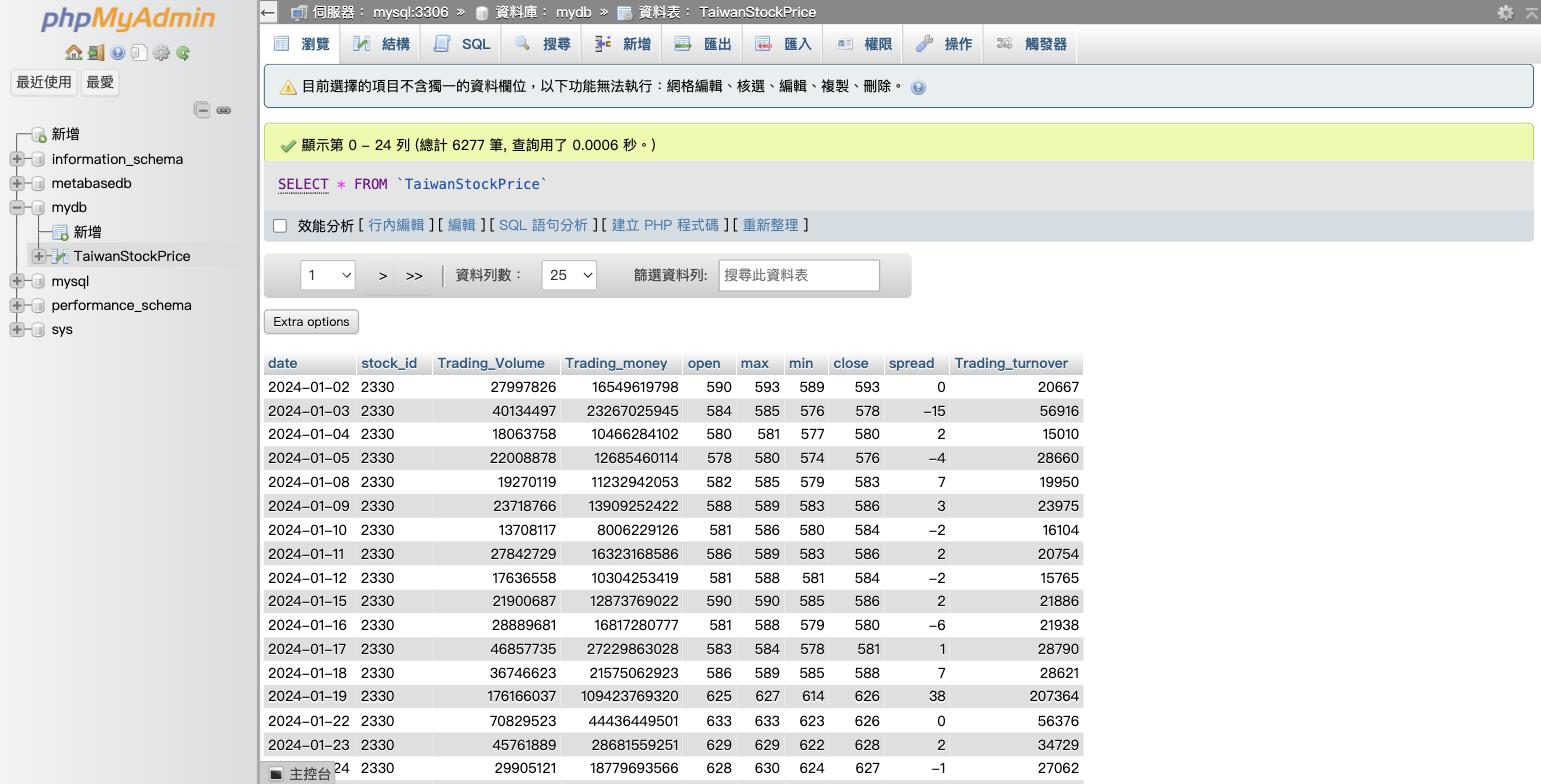Collapse all tree nodes icon
The image size is (1541, 784).
202,110
